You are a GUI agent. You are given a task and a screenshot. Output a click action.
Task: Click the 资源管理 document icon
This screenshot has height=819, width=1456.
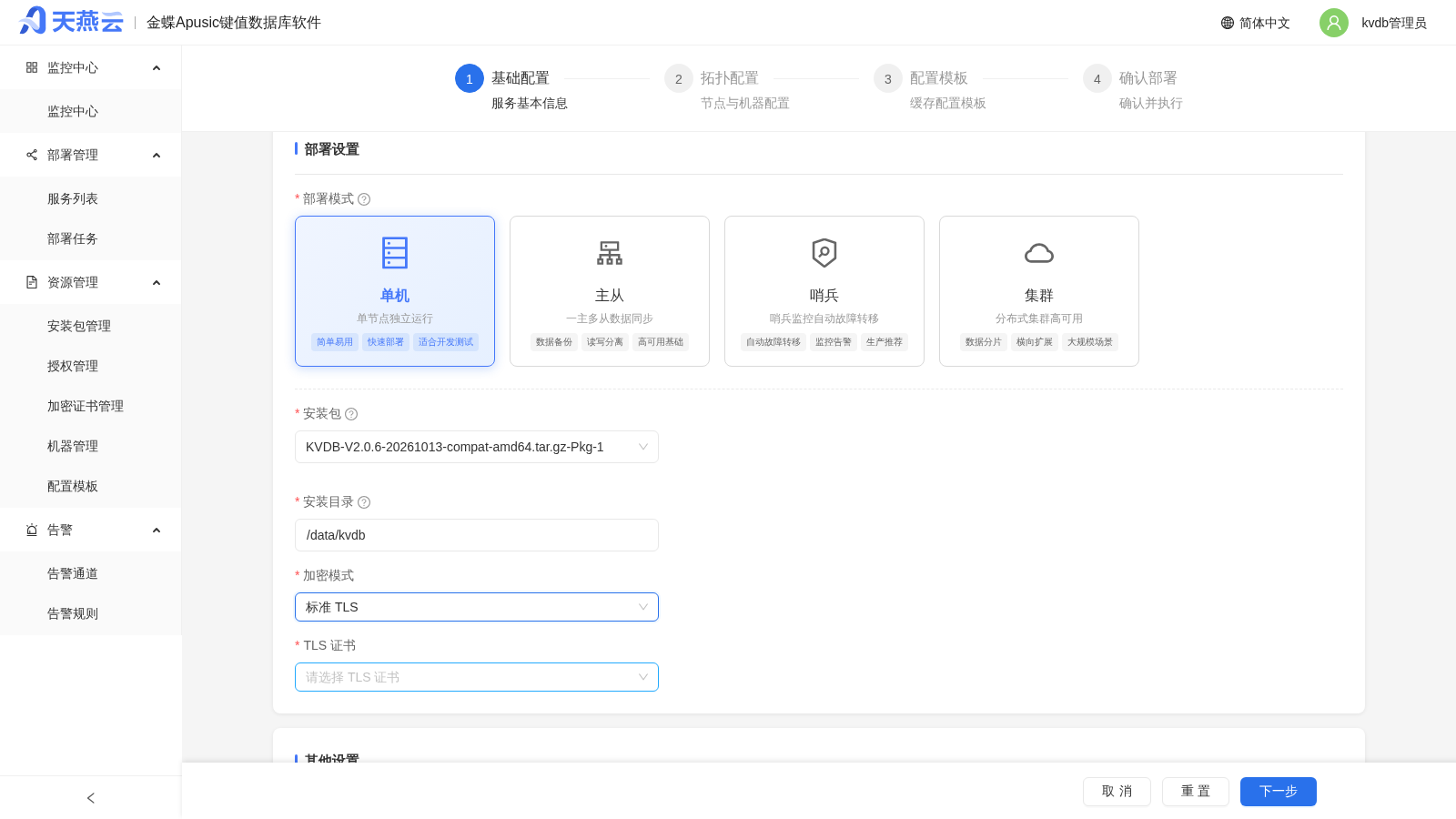(32, 282)
